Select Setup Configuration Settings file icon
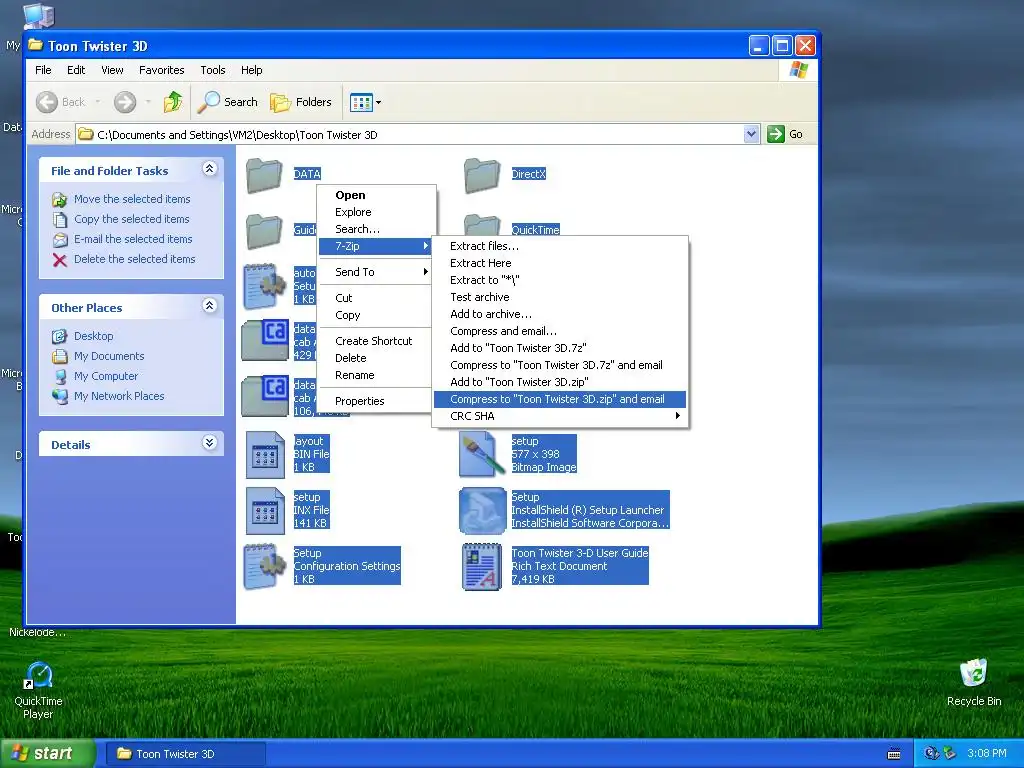 265,566
